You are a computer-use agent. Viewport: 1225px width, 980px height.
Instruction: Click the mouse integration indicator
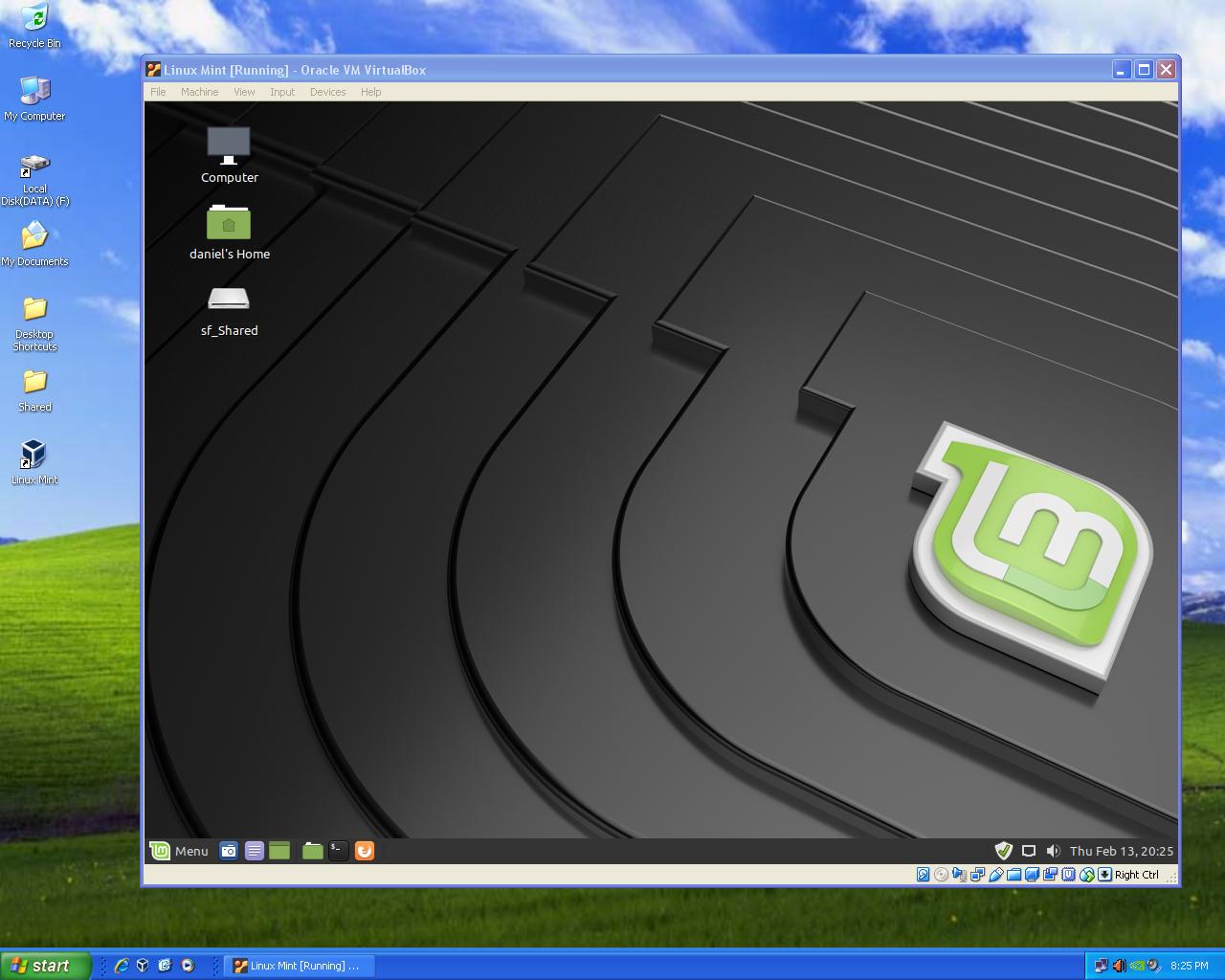coord(1086,875)
